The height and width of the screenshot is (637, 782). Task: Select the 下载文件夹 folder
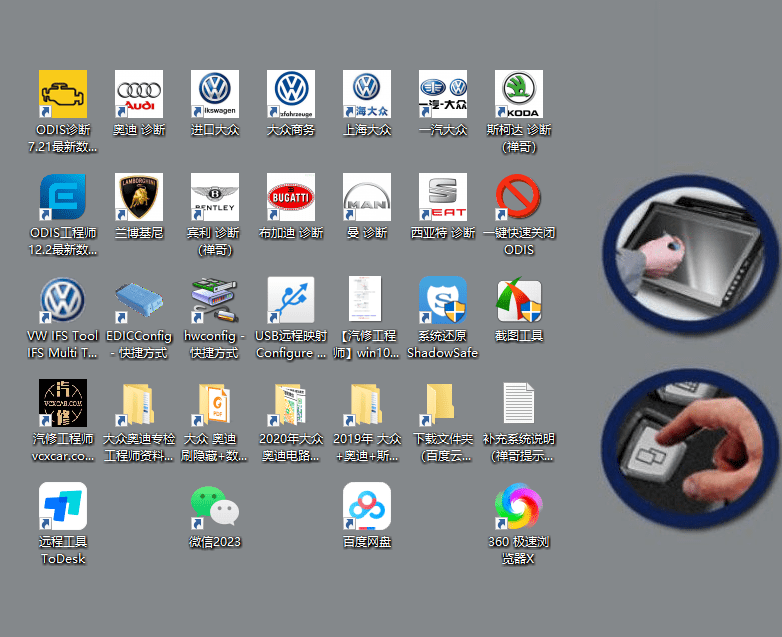tap(443, 404)
